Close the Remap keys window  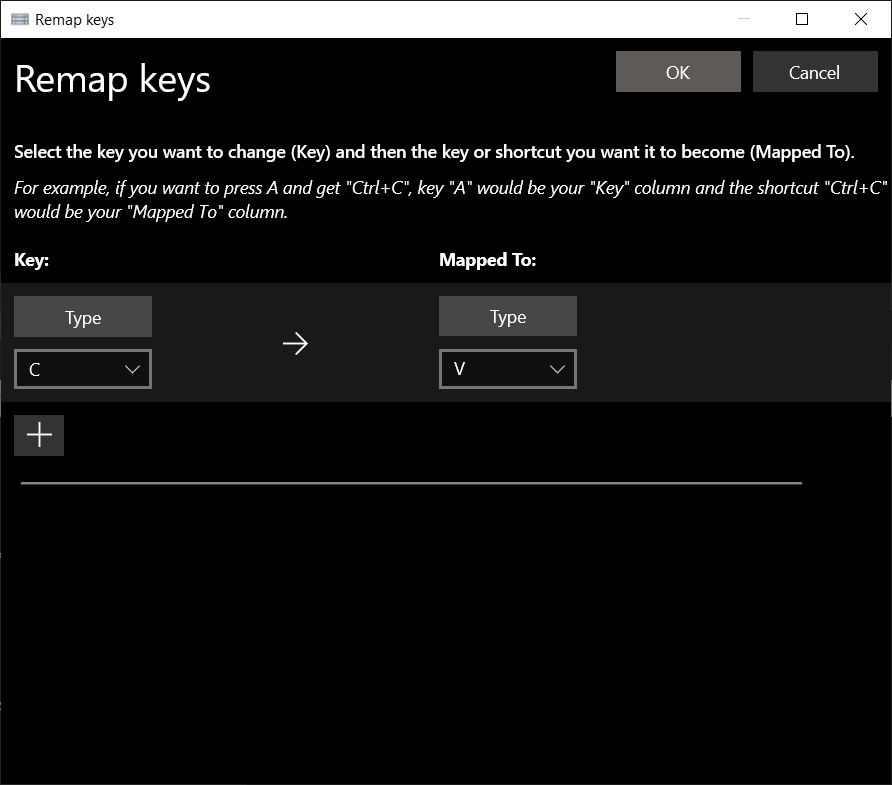(x=861, y=19)
